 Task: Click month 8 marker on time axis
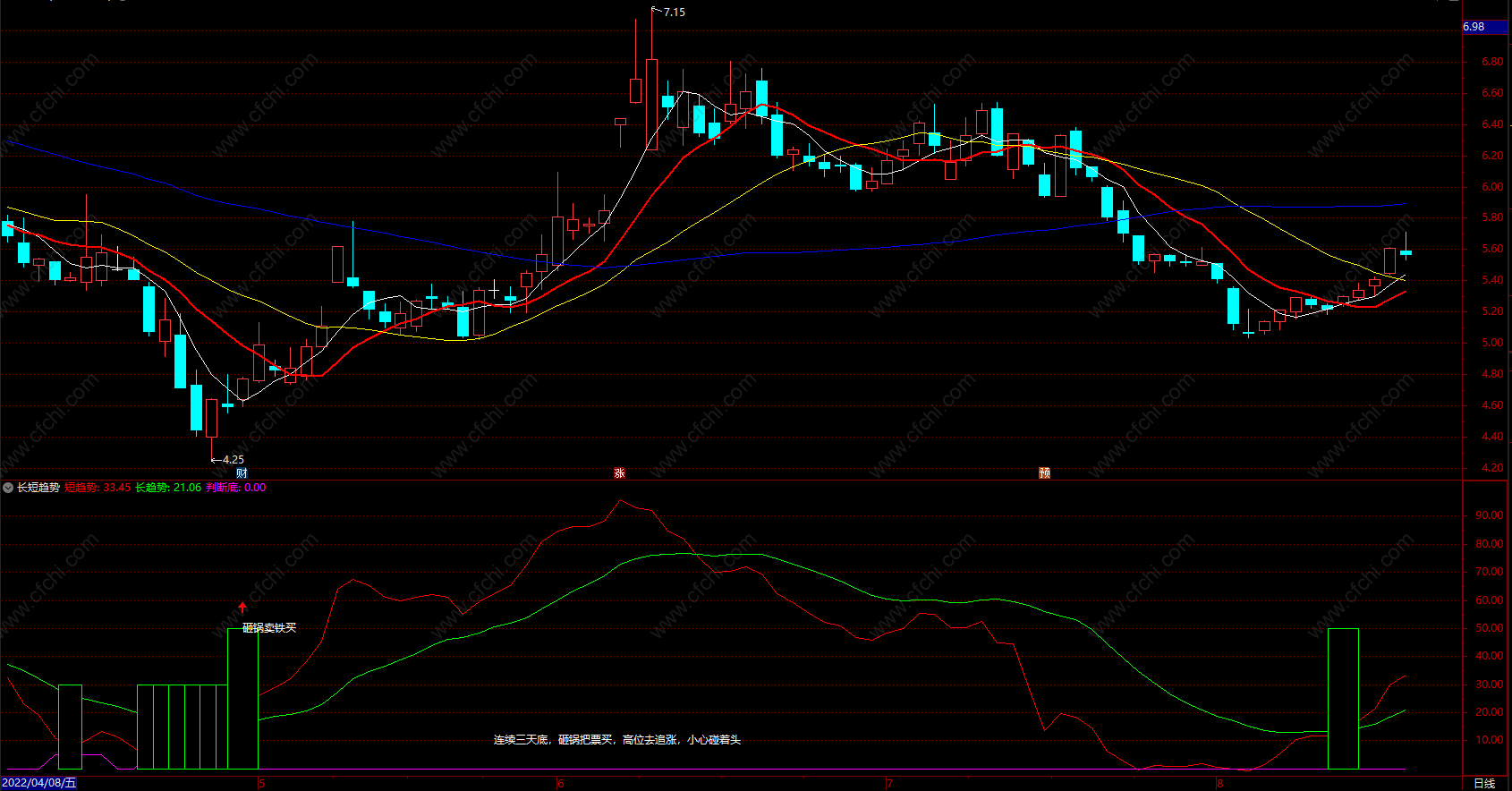[1219, 784]
